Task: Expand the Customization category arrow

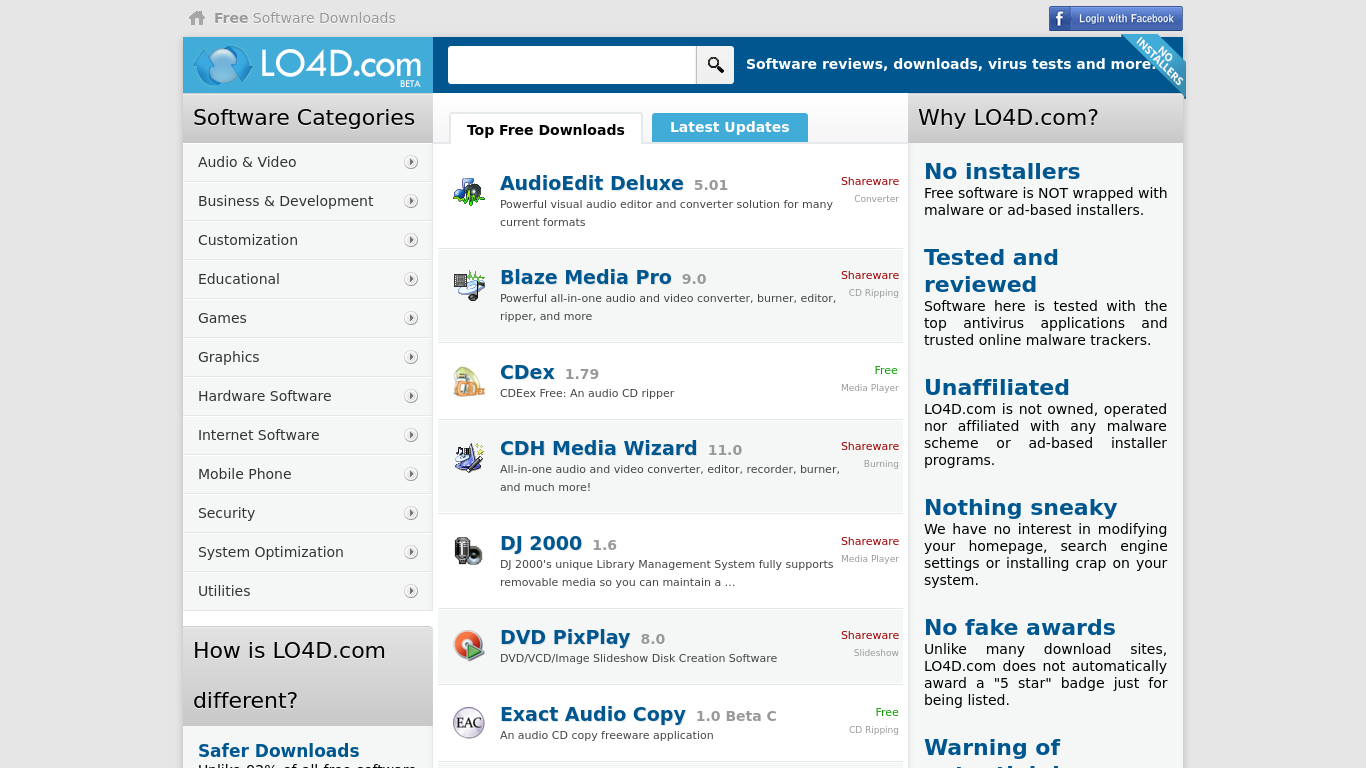Action: (411, 240)
